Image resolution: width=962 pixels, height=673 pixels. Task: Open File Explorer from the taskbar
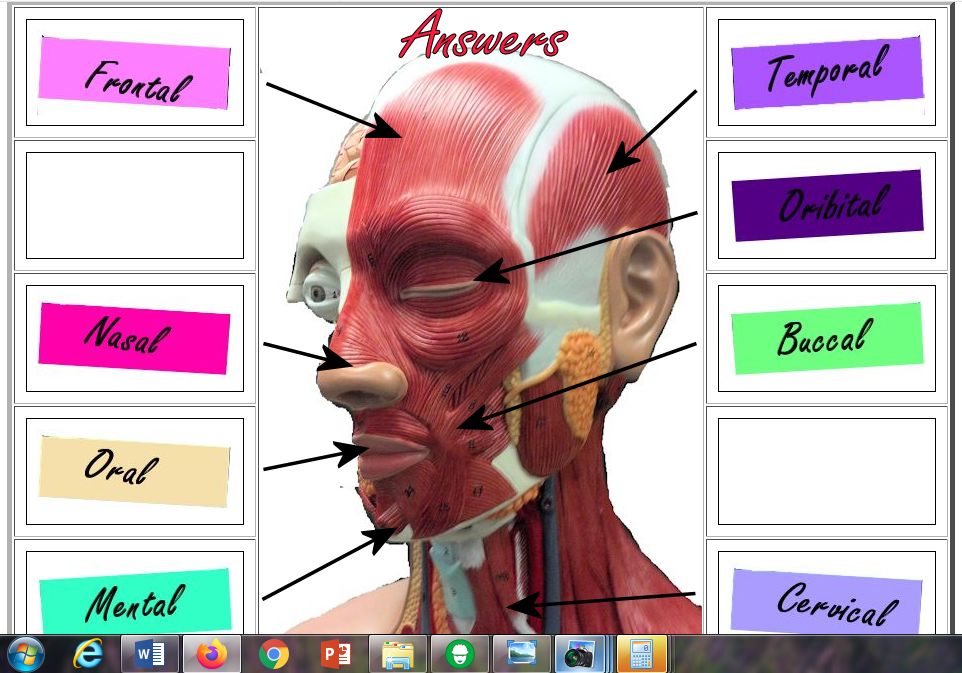(398, 655)
